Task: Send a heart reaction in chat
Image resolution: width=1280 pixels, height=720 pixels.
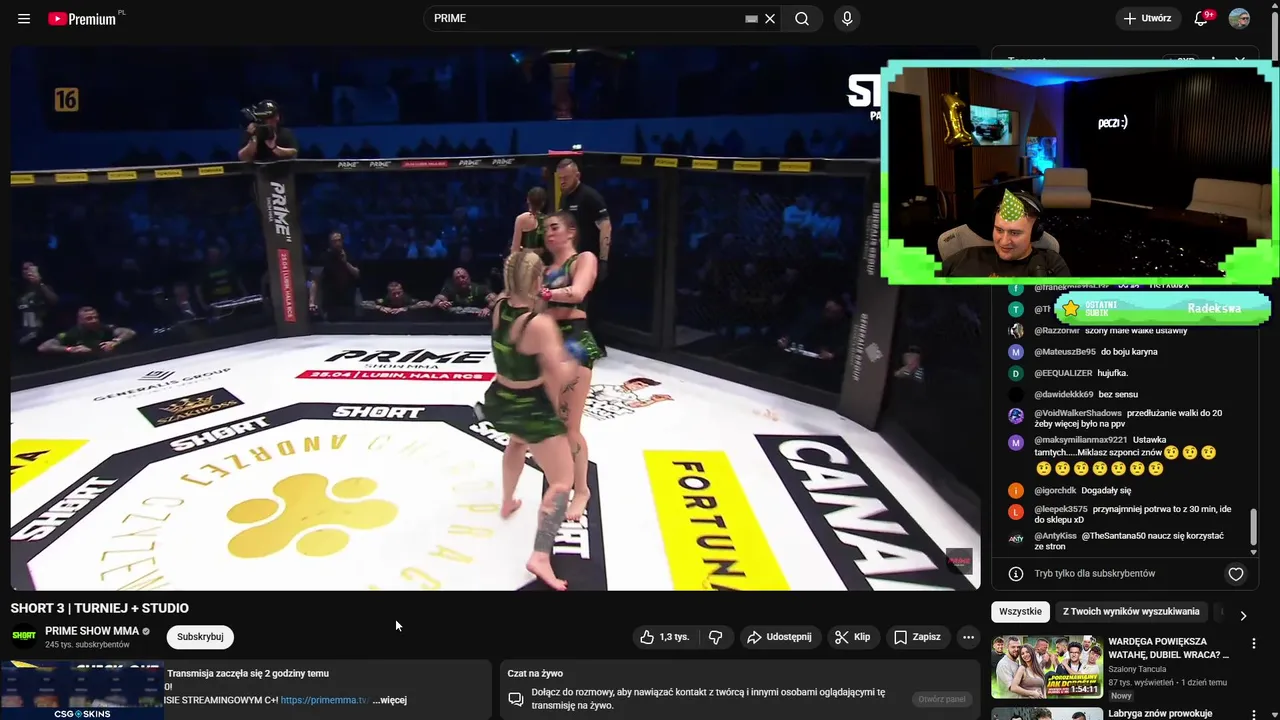Action: coord(1236,574)
